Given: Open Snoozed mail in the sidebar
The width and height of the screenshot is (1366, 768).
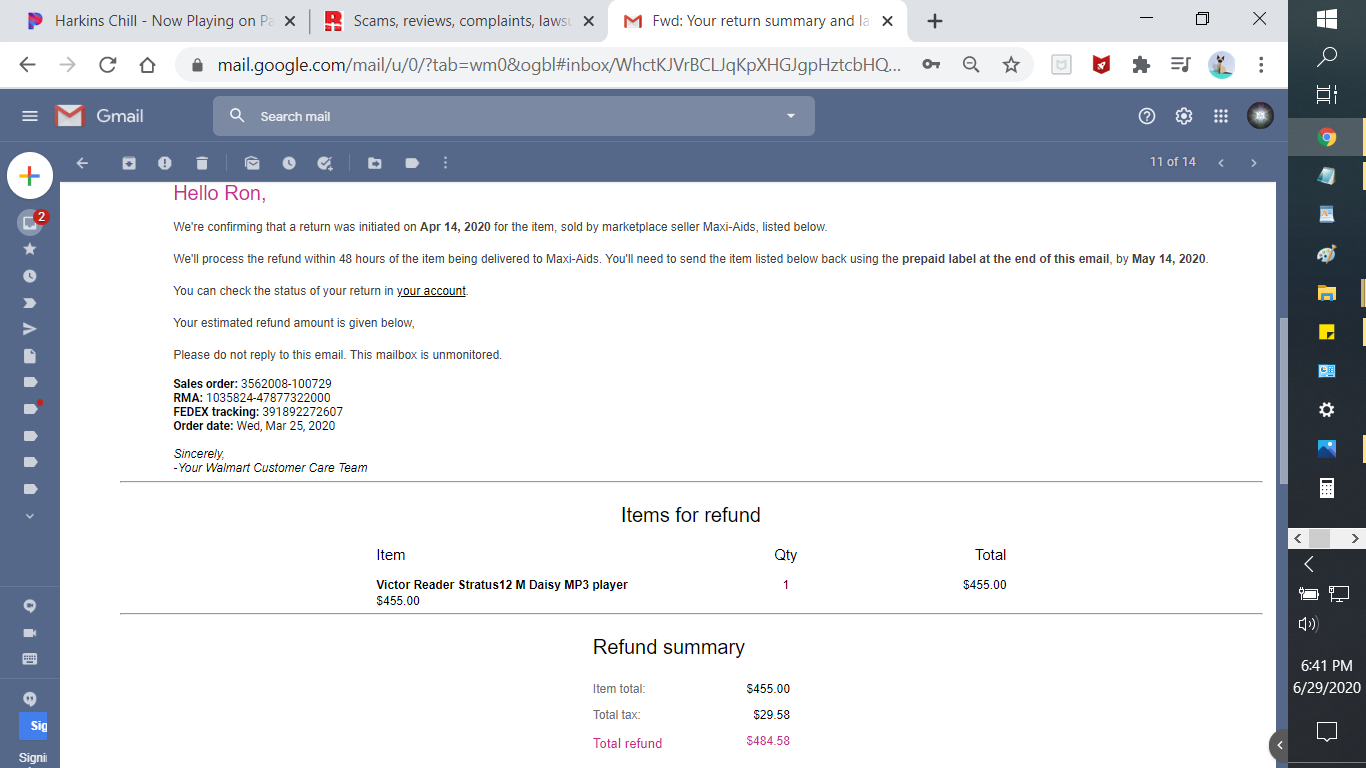Looking at the screenshot, I should click(x=30, y=276).
